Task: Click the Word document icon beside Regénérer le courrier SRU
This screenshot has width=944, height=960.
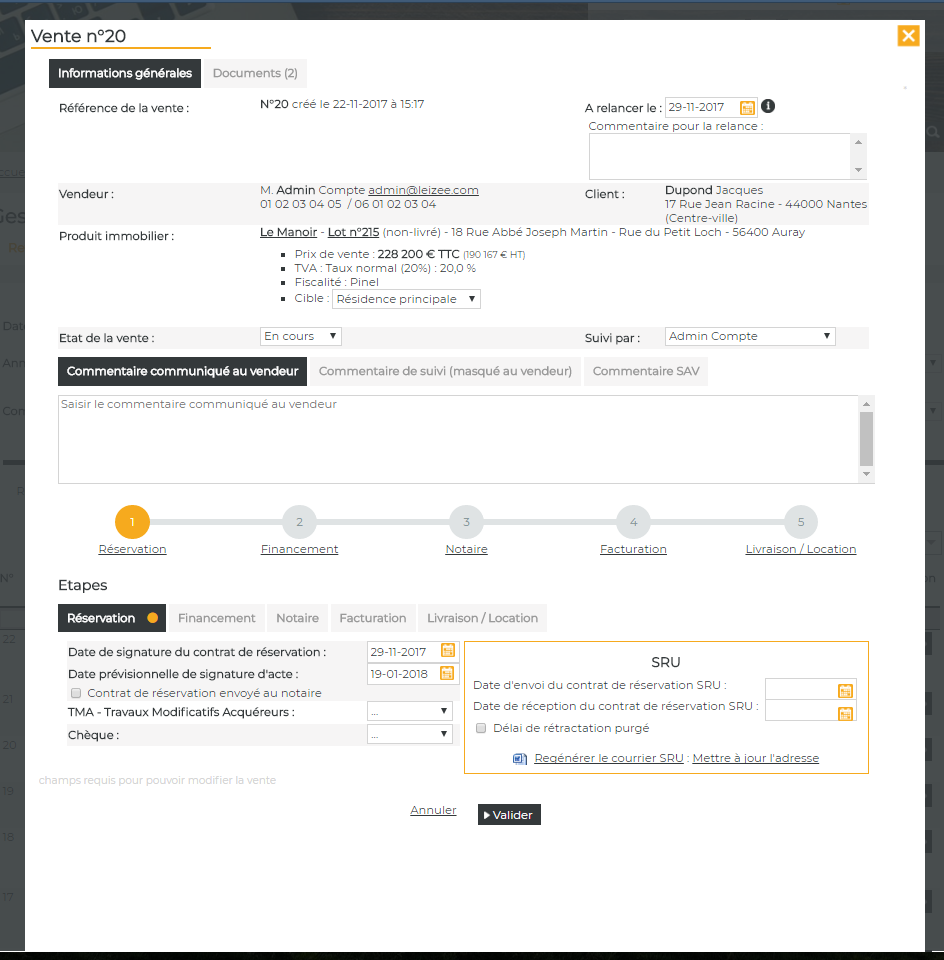Action: 520,759
